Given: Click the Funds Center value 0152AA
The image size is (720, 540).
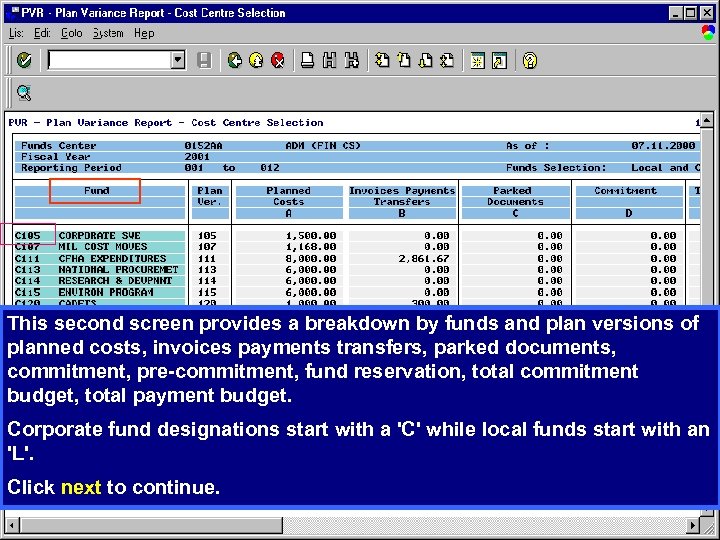Looking at the screenshot, I should [x=203, y=146].
